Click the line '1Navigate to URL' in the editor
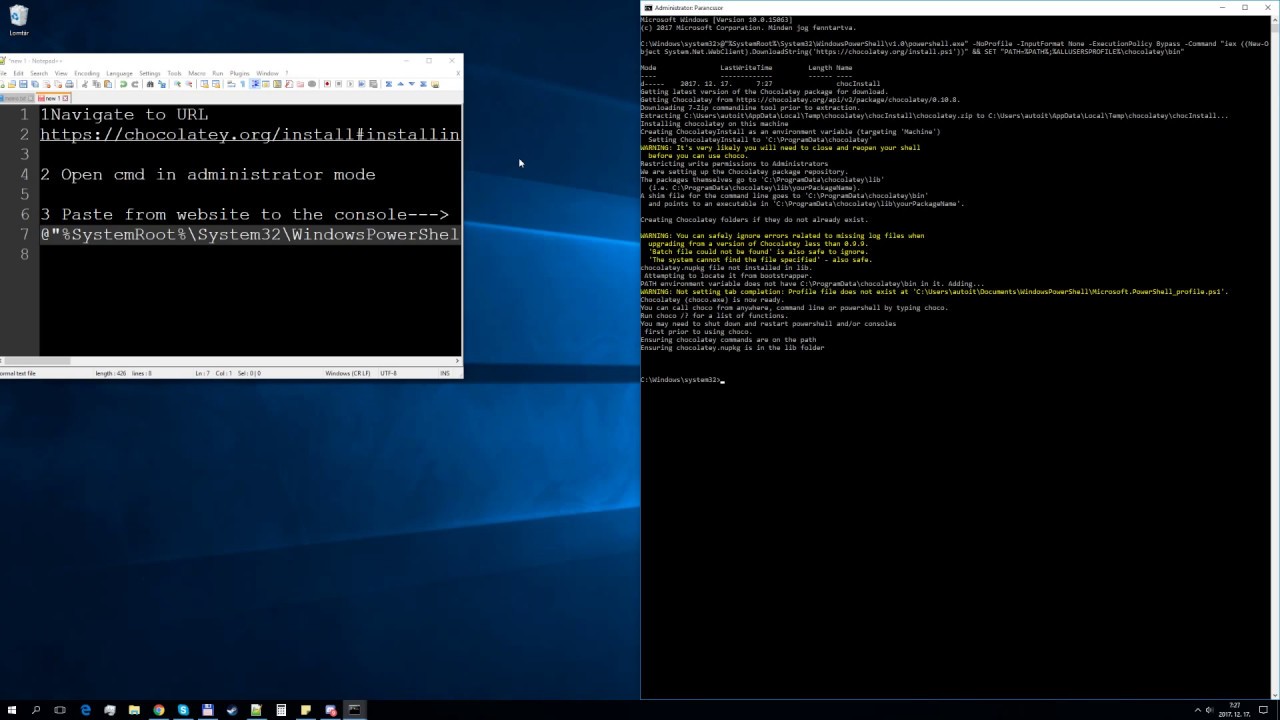The height and width of the screenshot is (720, 1280). tap(125, 114)
